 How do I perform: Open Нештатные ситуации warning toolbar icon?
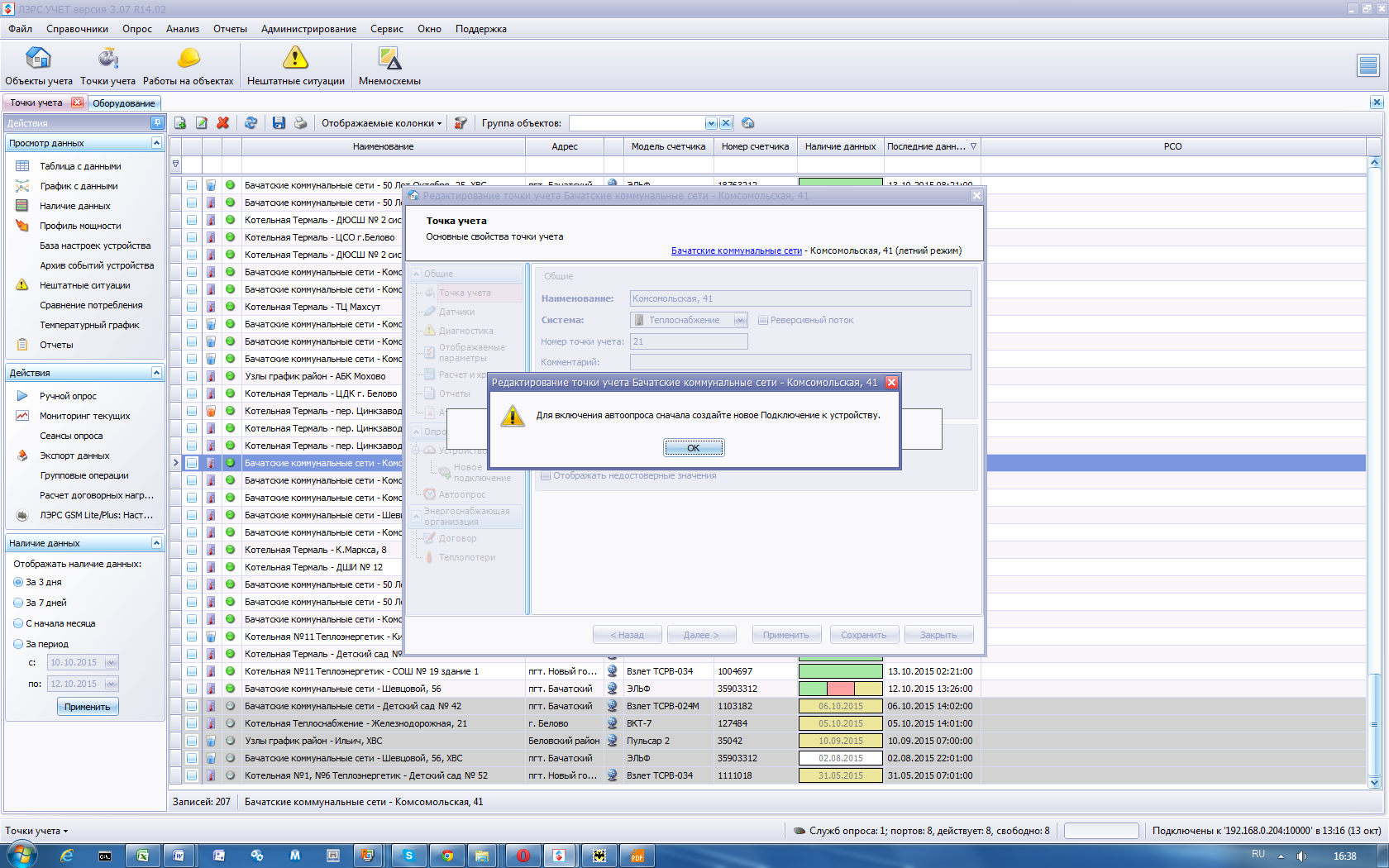(x=295, y=66)
